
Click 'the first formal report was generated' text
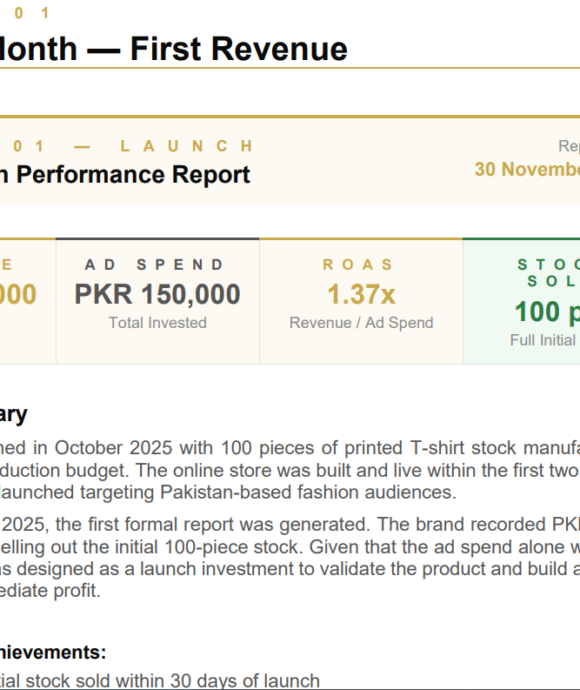click(213, 525)
